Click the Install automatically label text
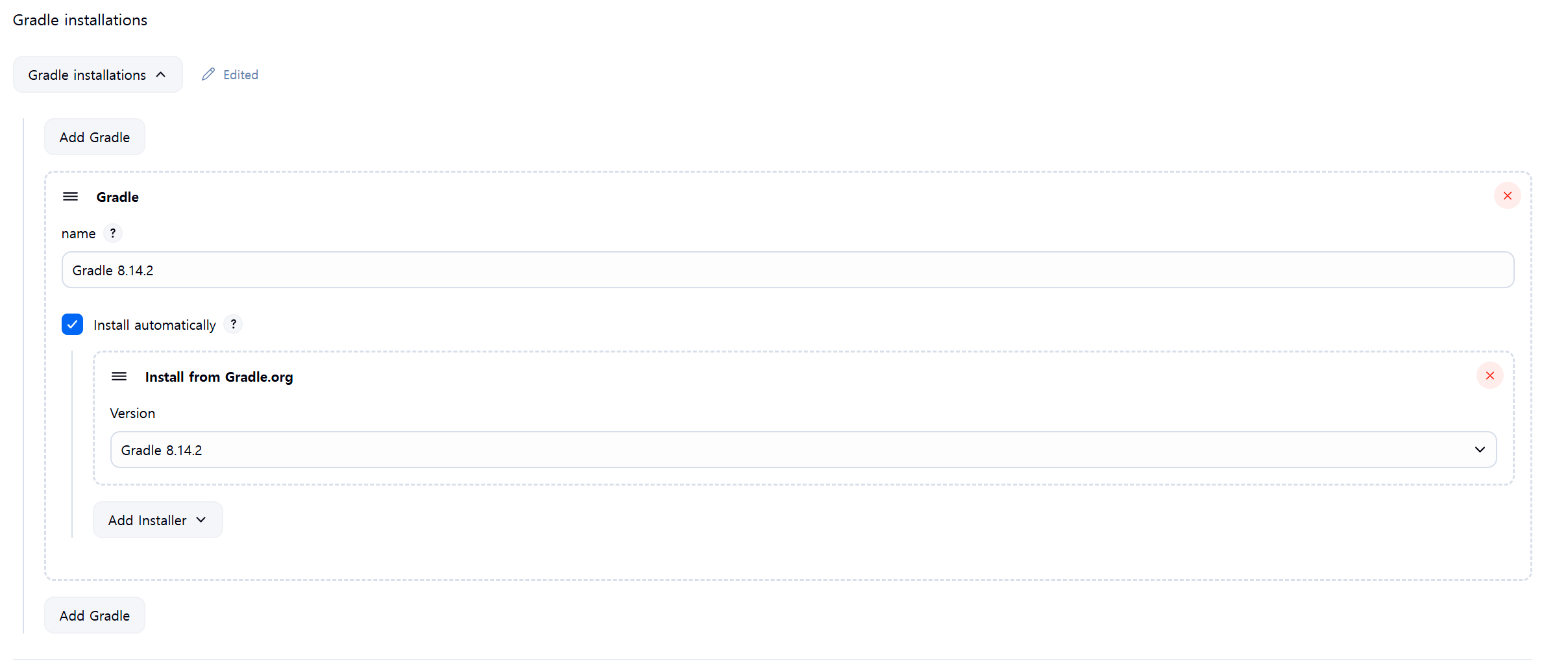This screenshot has width=1568, height=668. (x=154, y=325)
